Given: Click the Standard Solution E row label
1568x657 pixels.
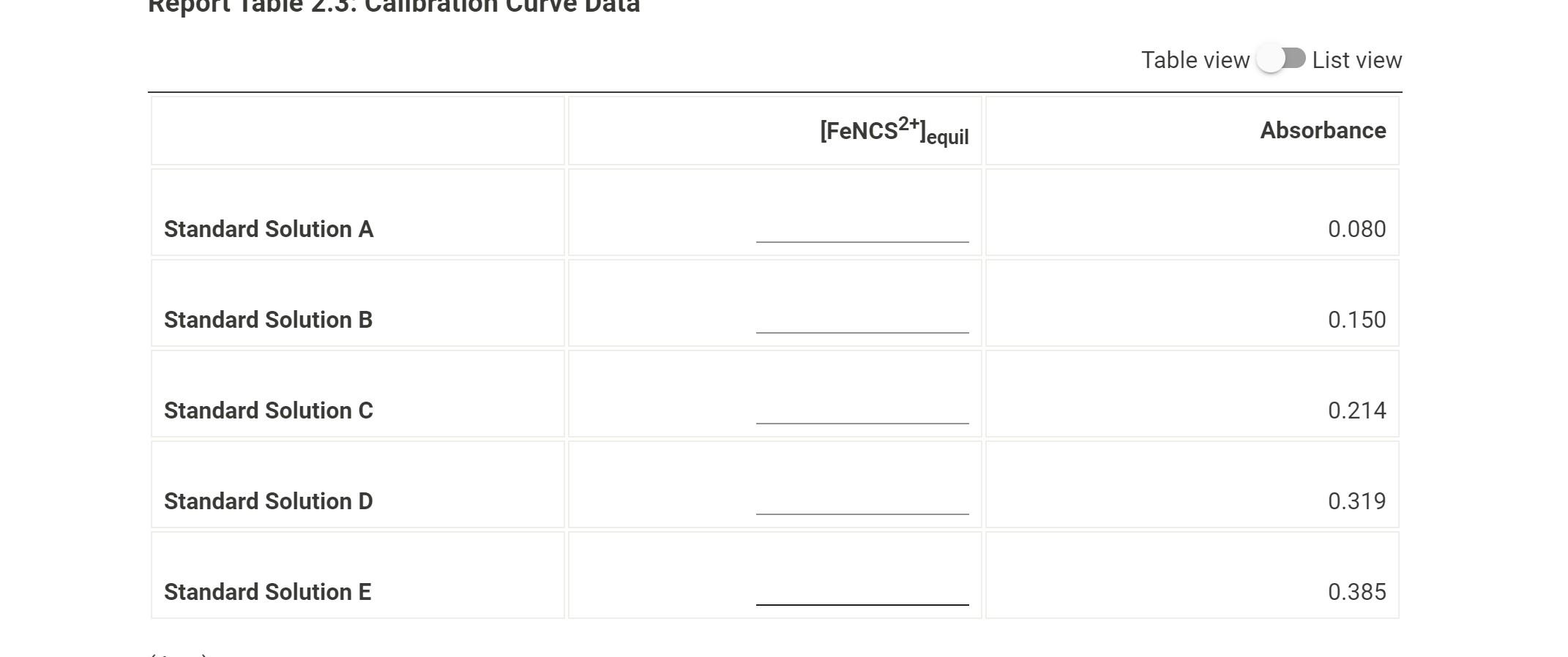Looking at the screenshot, I should coord(267,592).
